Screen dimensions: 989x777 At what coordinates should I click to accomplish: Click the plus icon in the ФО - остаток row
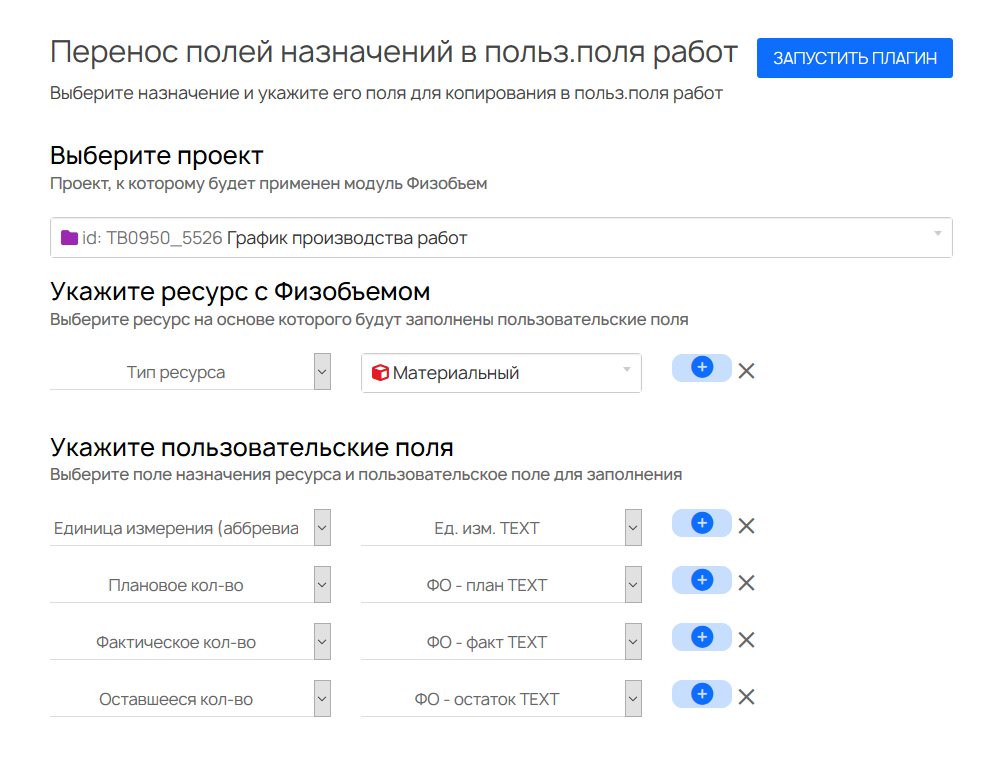tap(701, 694)
